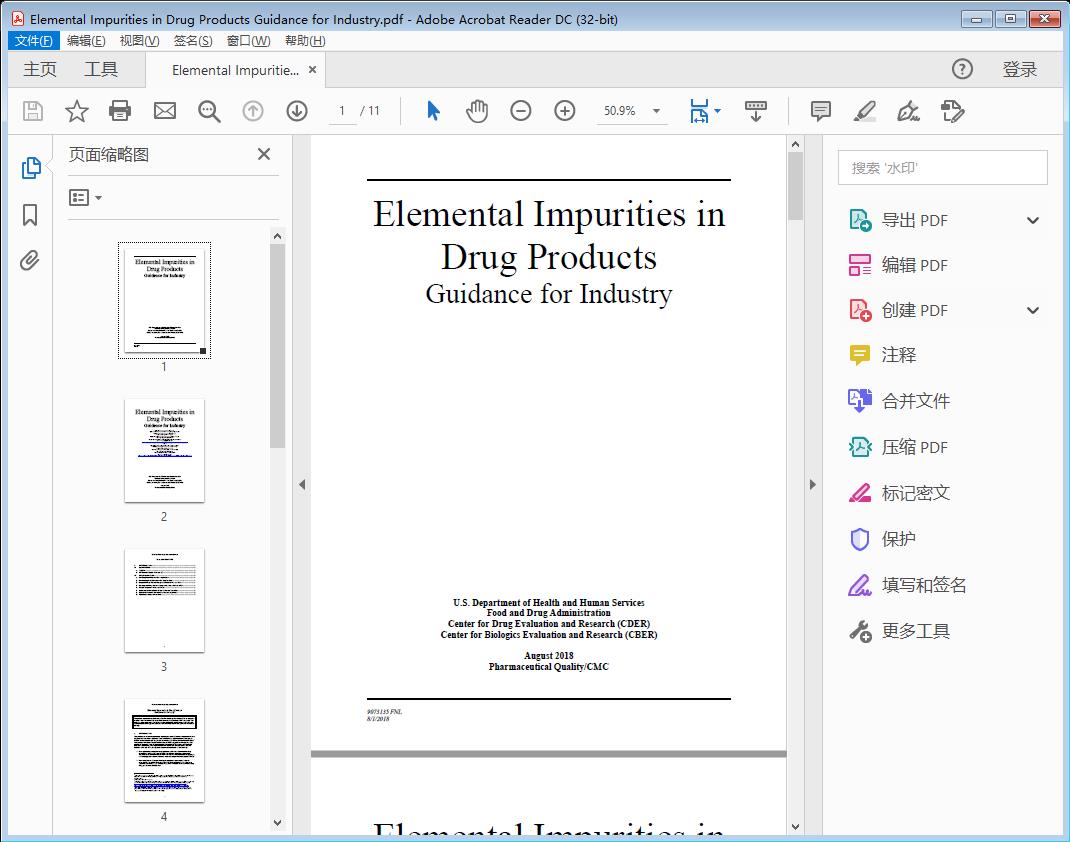Image resolution: width=1070 pixels, height=842 pixels.
Task: Toggle the attachments paperclip panel
Action: [x=29, y=260]
